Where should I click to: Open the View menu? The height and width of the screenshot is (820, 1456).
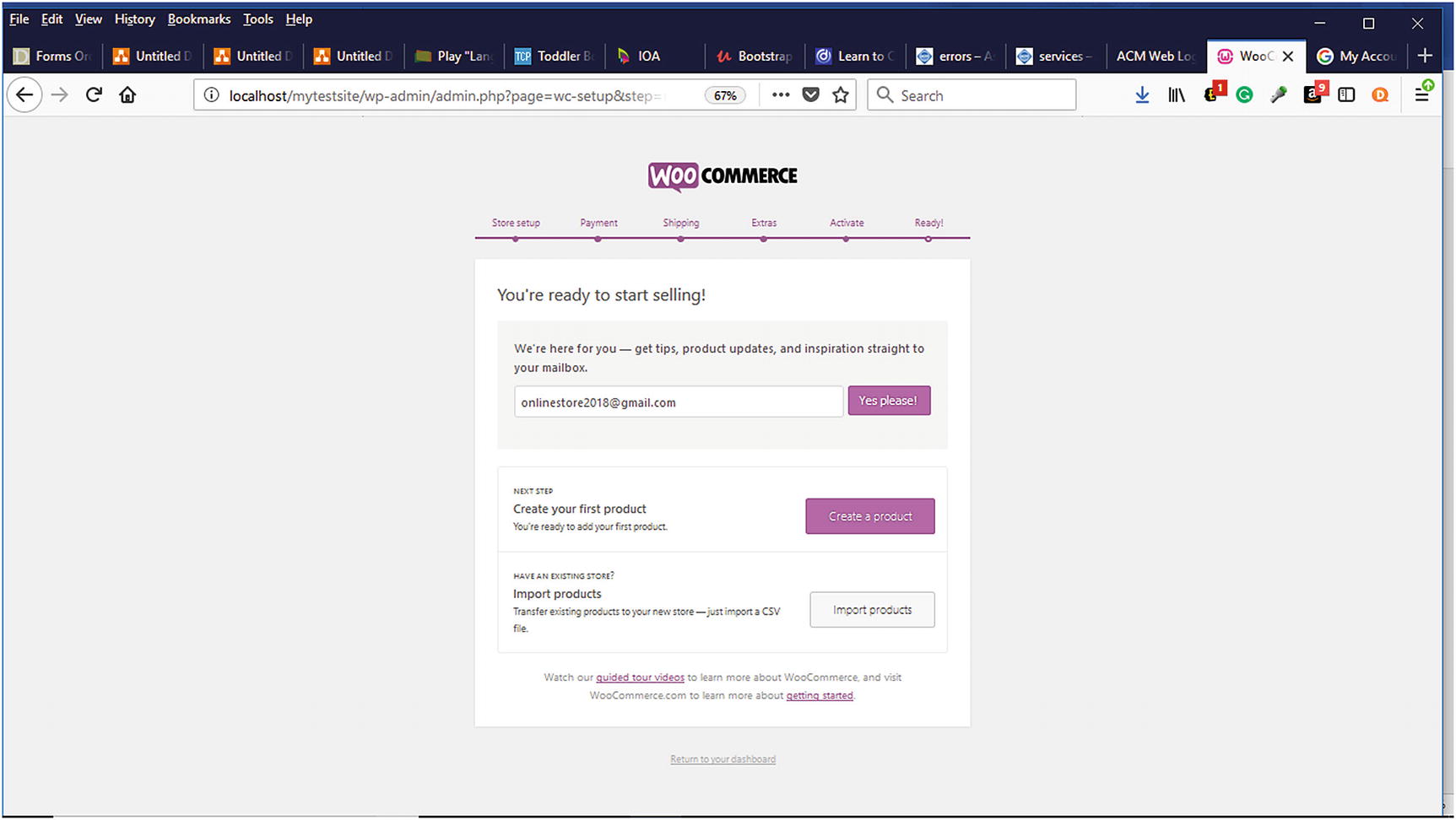89,19
